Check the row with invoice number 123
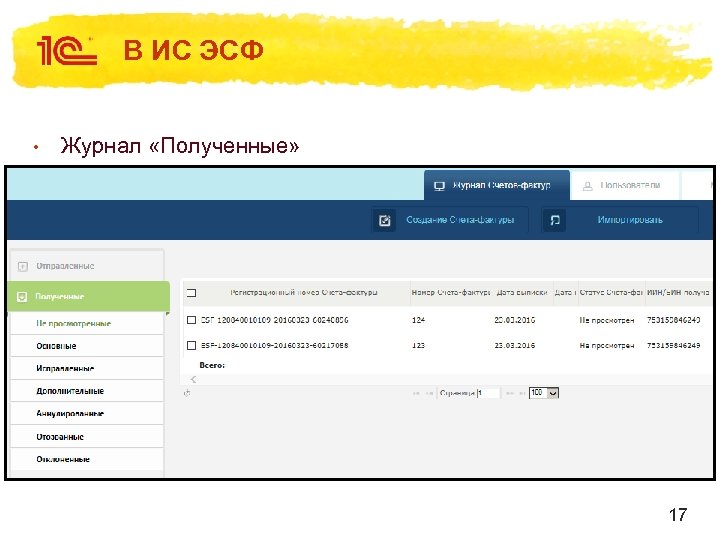 [191, 345]
